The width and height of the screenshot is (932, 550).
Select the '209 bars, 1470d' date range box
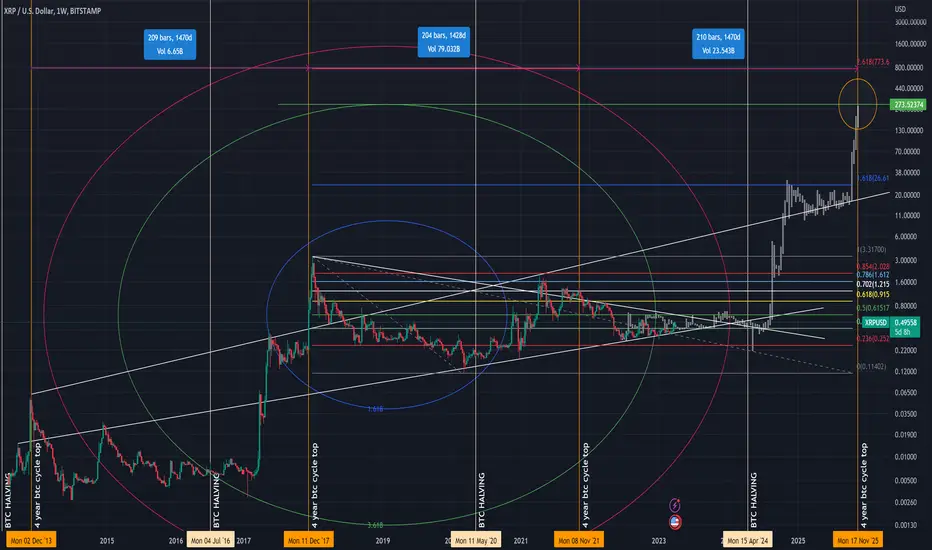click(170, 45)
